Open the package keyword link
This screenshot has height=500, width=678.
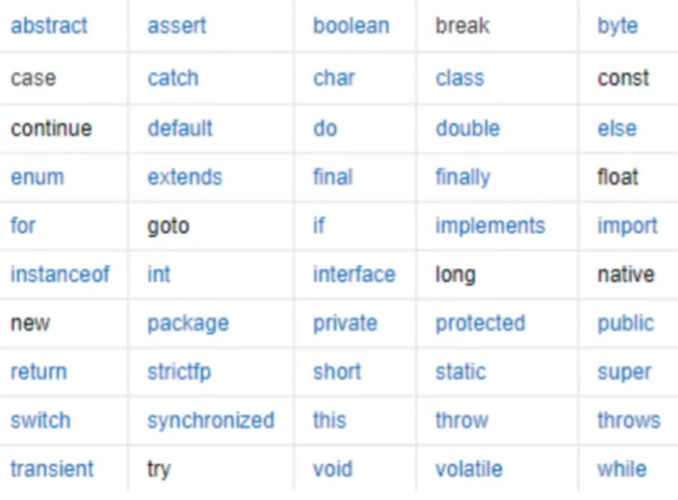[188, 324]
